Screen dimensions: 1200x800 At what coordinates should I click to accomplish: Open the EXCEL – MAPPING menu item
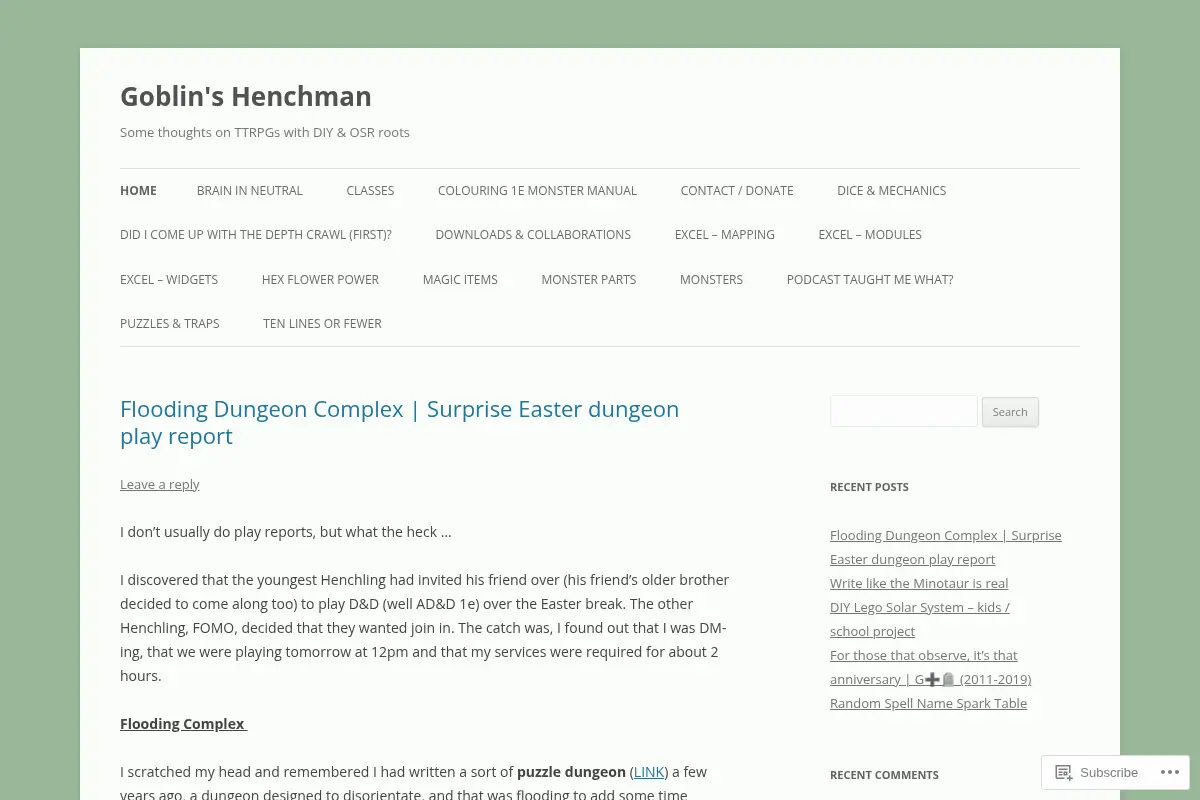point(724,235)
